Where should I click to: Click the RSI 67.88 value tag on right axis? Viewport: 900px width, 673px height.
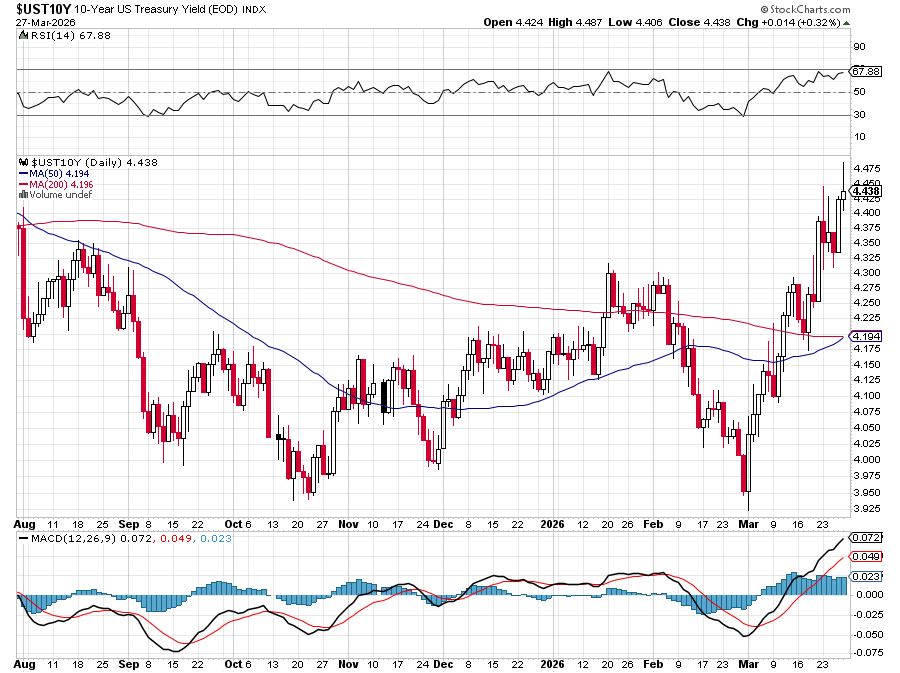coord(865,72)
